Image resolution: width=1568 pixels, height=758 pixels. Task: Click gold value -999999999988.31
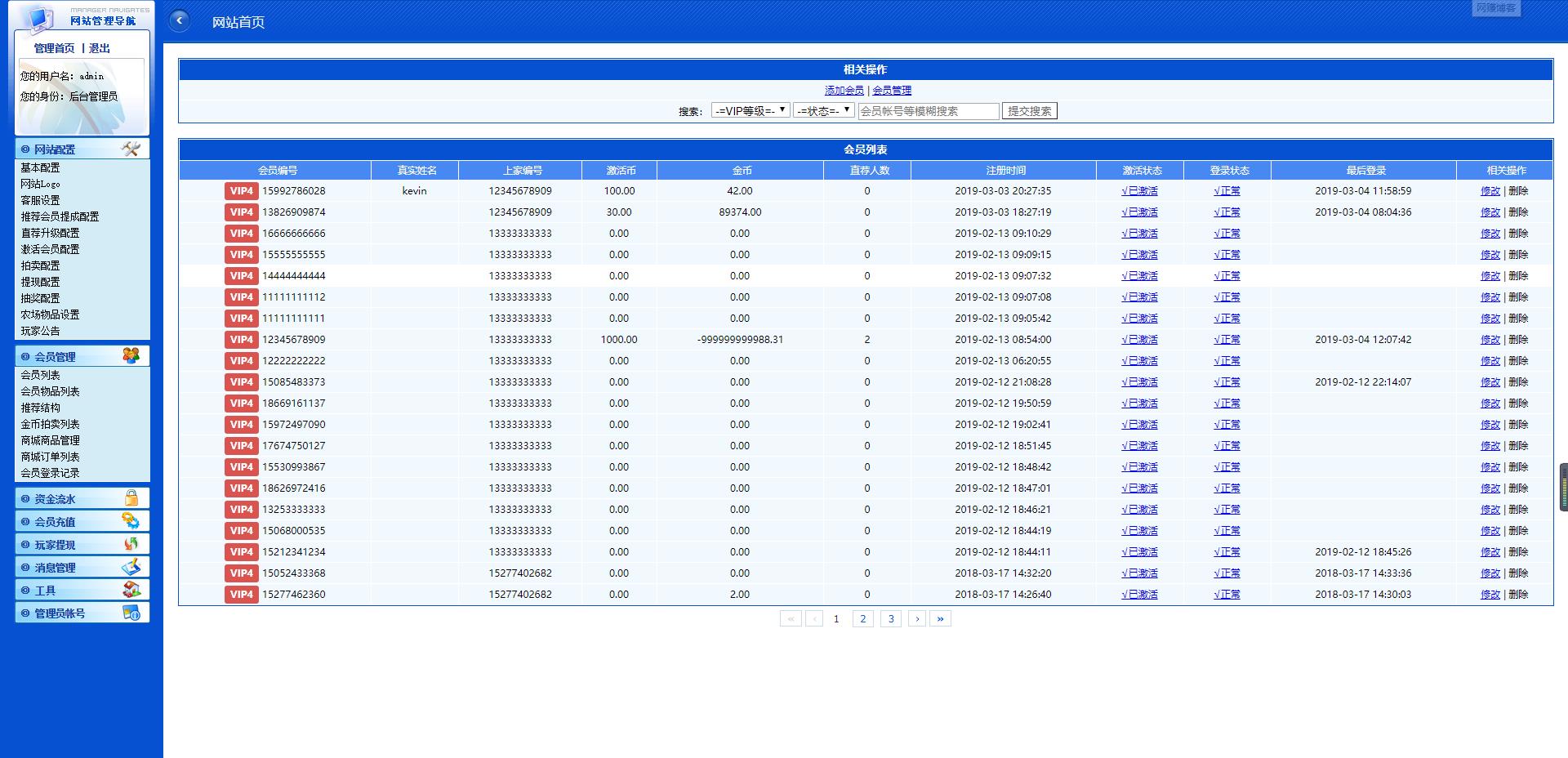[740, 339]
